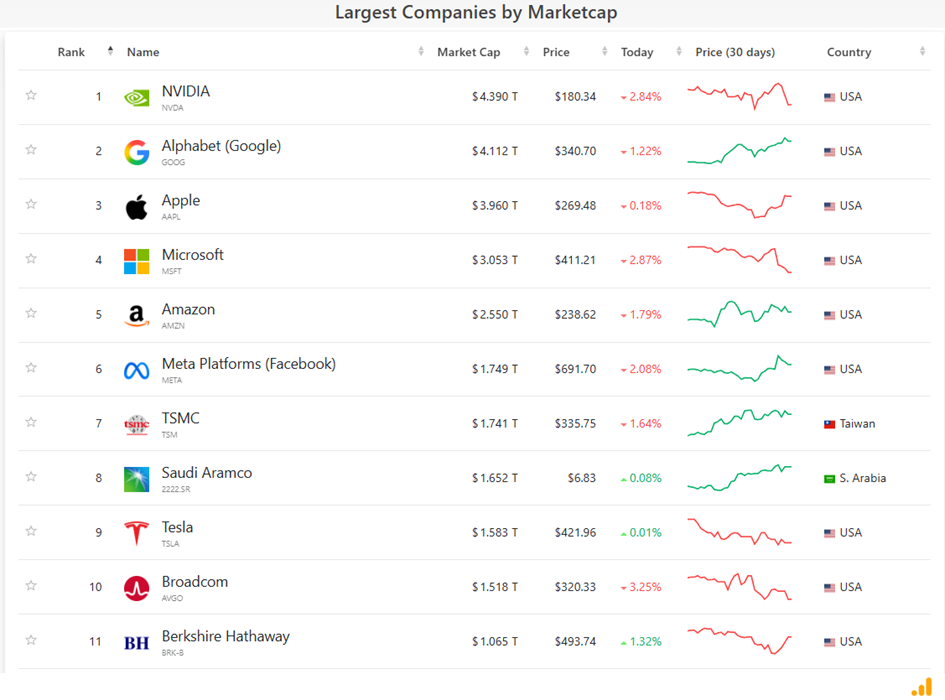Open the TSMC company page
Screen dimensions: 945x700
coord(181,418)
